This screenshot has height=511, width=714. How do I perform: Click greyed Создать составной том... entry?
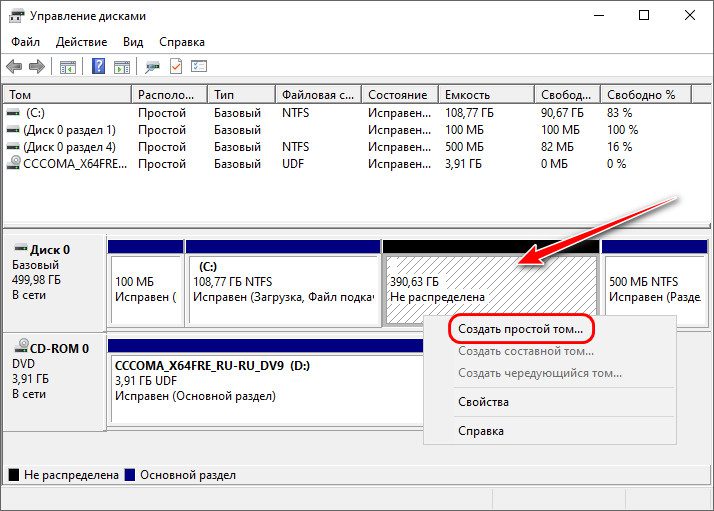[526, 351]
